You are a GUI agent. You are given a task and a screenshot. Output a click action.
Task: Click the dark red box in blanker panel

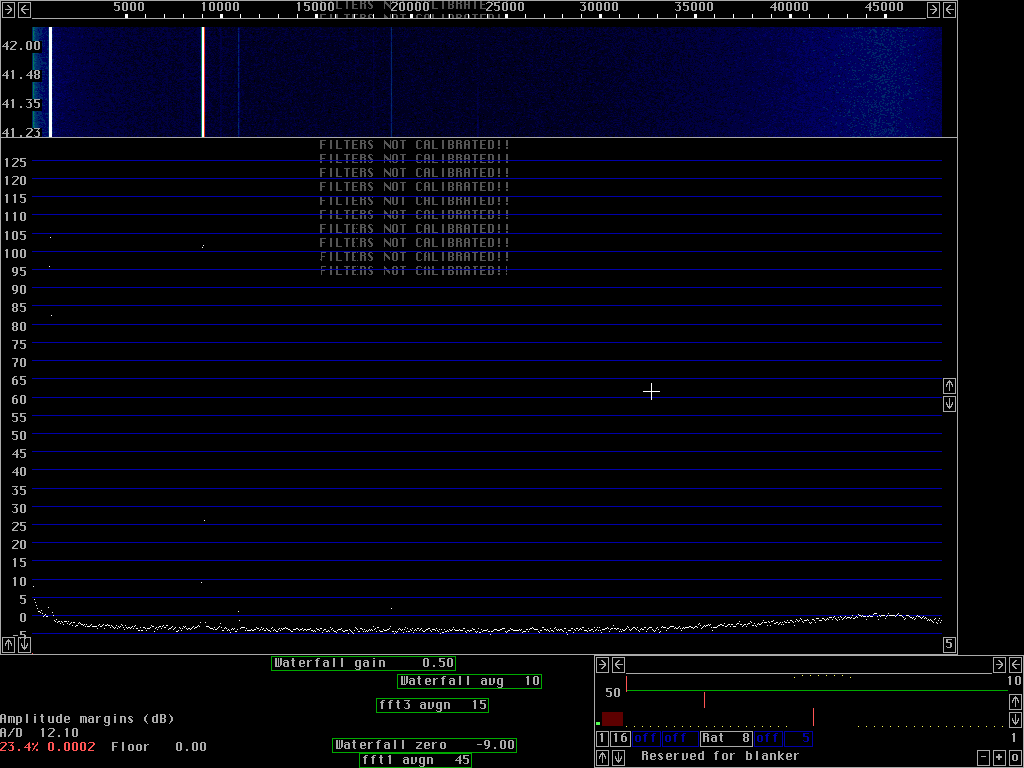[x=613, y=718]
